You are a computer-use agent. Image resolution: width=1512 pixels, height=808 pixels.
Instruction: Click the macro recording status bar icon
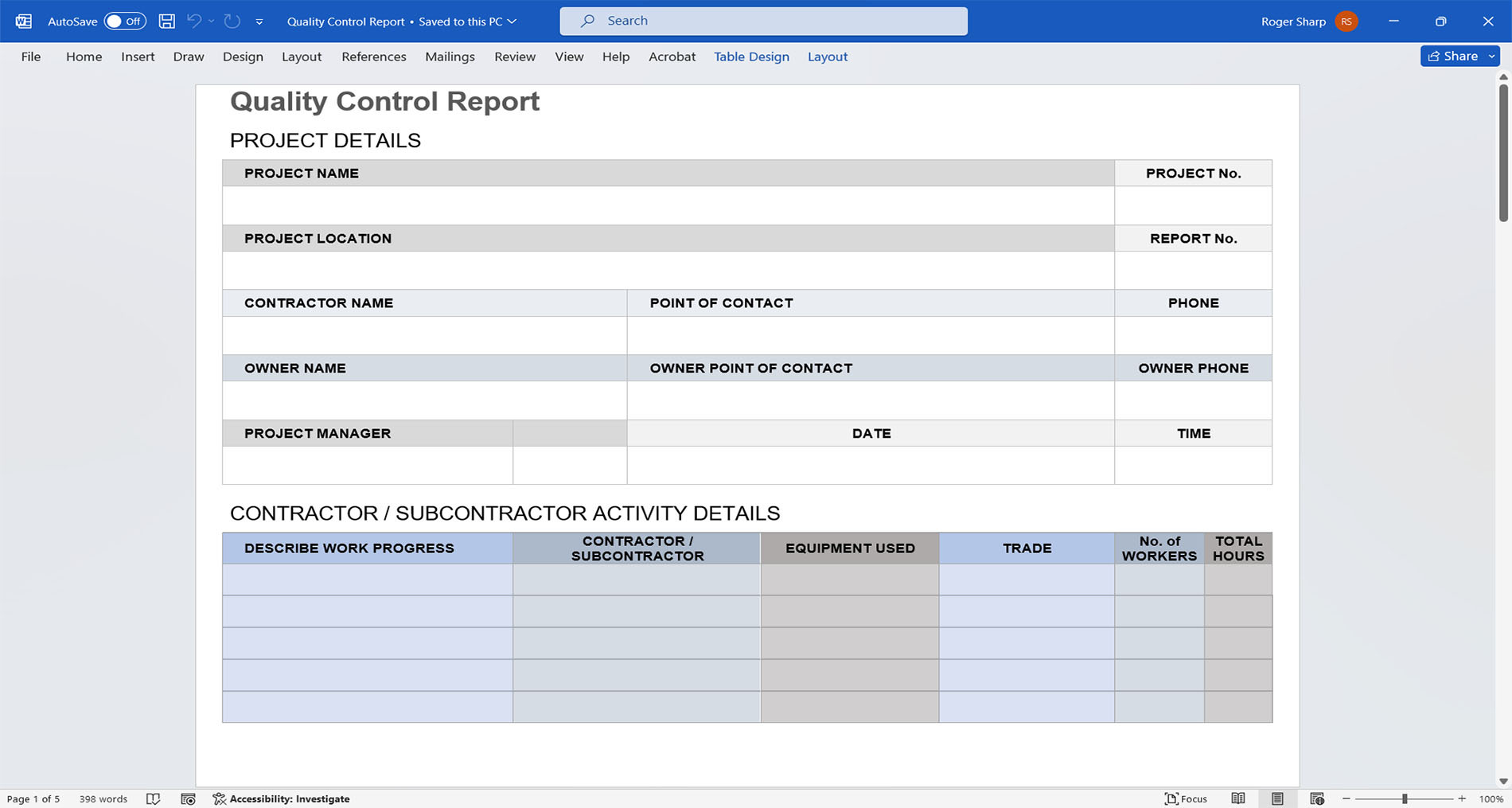[x=188, y=798]
